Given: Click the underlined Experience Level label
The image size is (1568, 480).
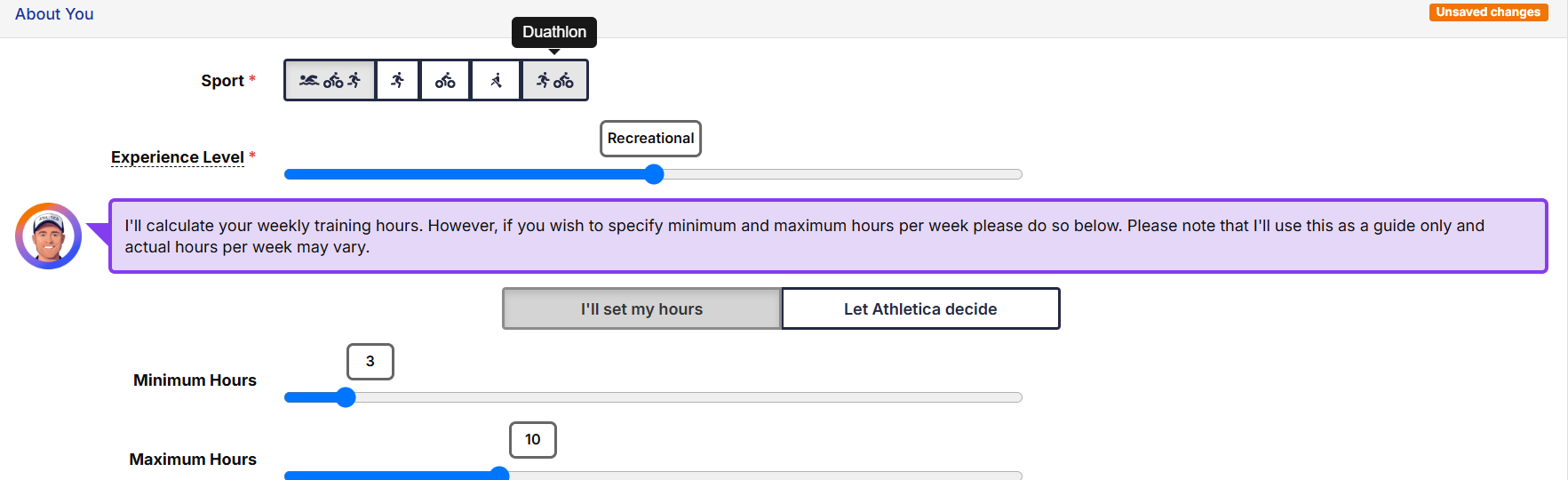Looking at the screenshot, I should 178,157.
